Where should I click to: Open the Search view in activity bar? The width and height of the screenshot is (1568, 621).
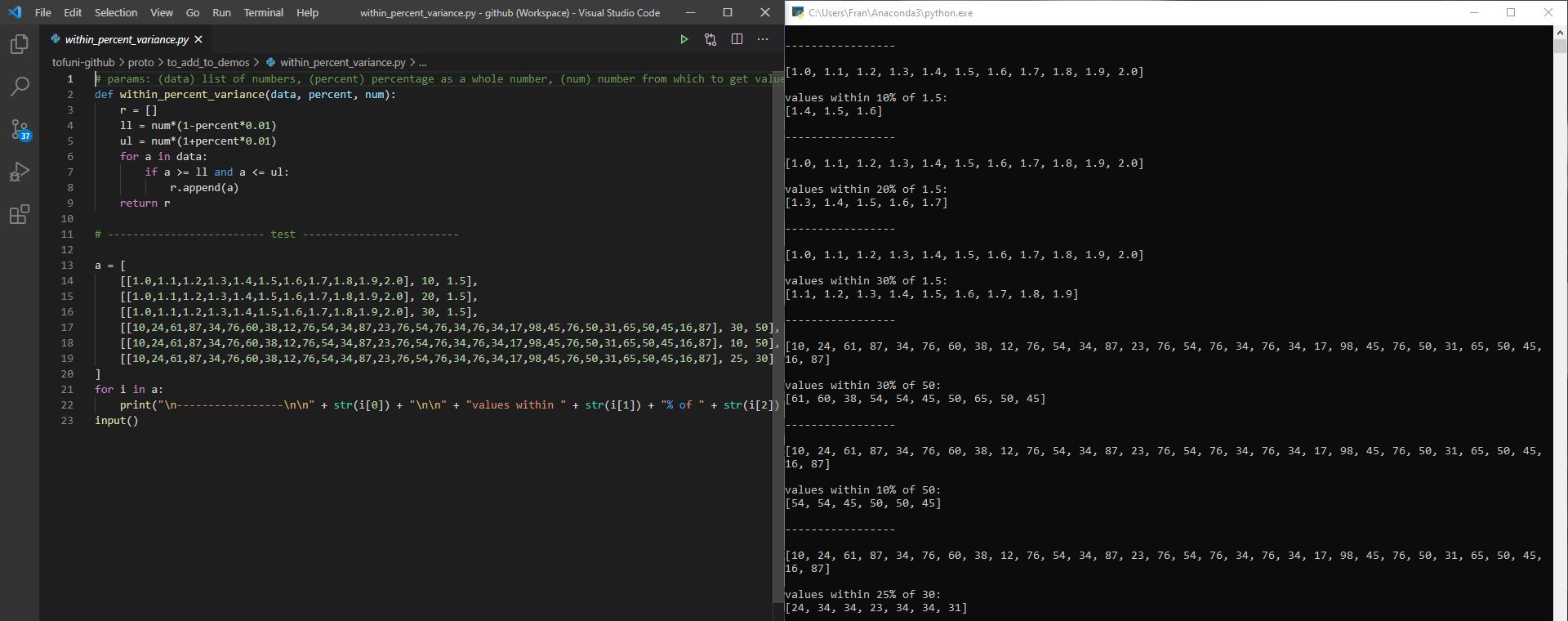coord(20,87)
